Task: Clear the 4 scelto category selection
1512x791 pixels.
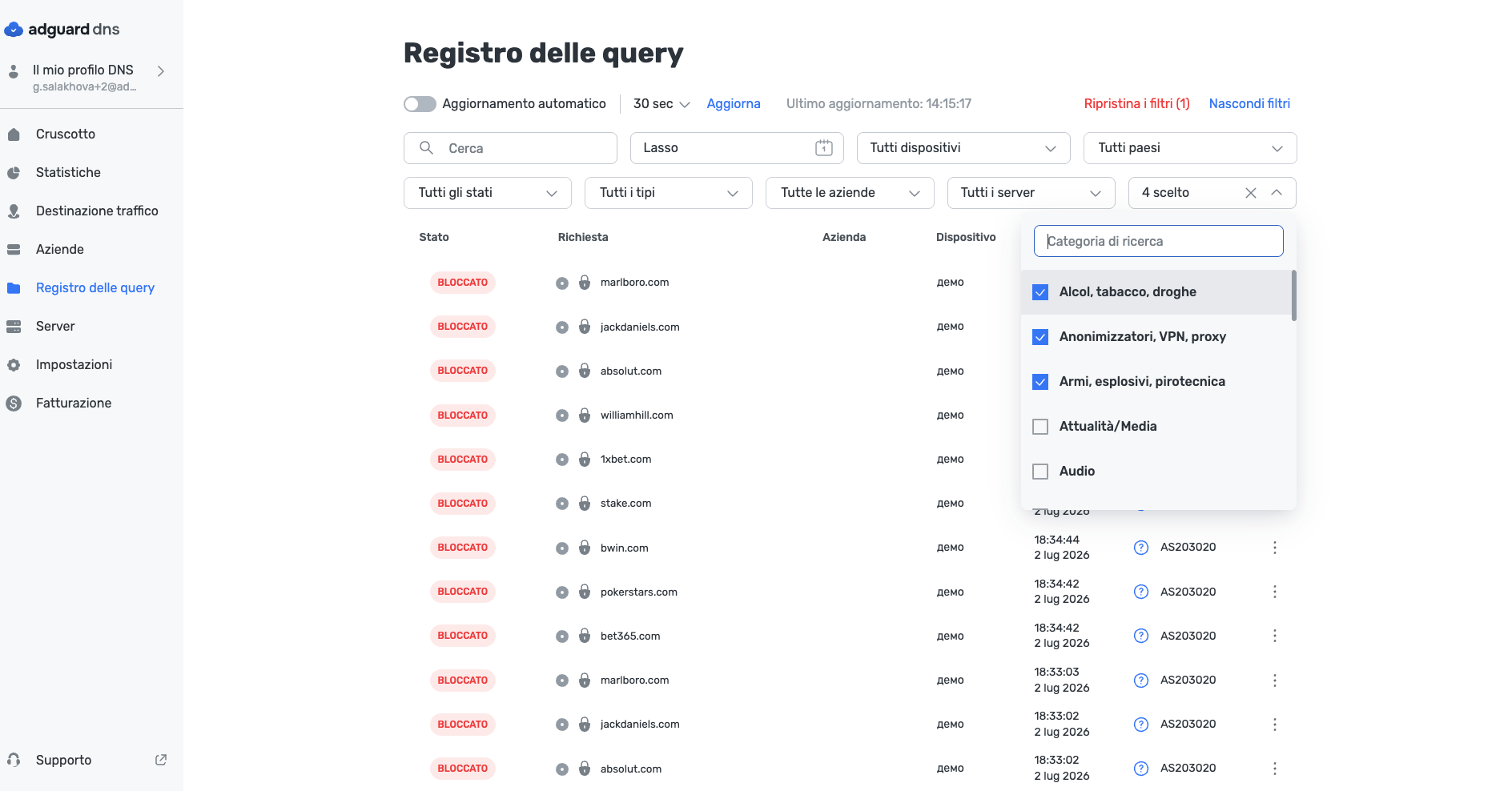Action: 1251,193
